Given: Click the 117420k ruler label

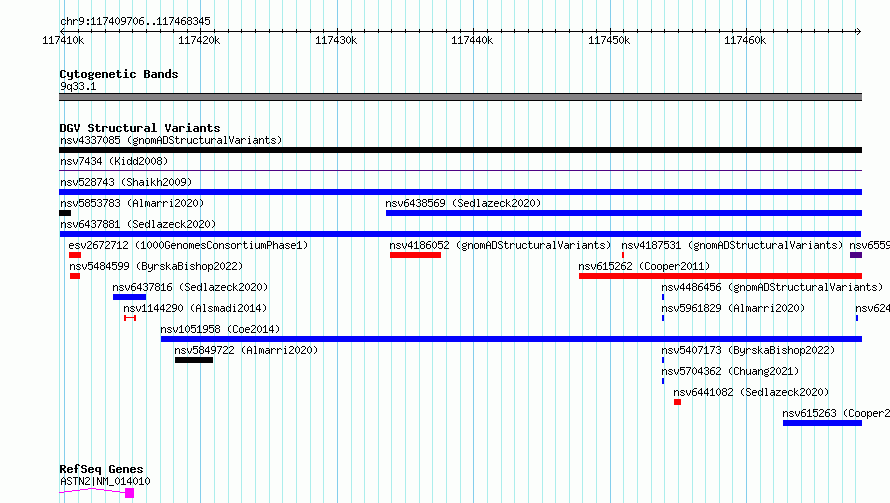Looking at the screenshot, I should [x=199, y=40].
